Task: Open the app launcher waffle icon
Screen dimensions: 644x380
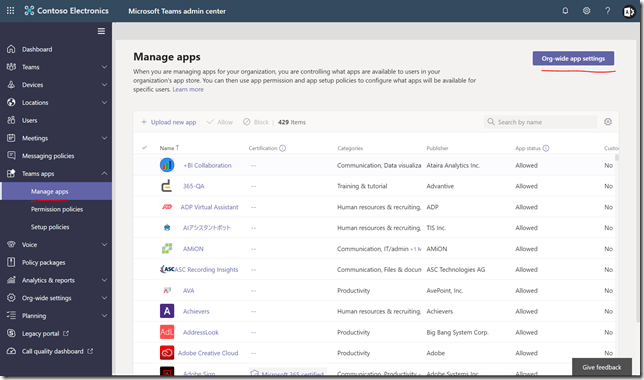Action: 10,11
